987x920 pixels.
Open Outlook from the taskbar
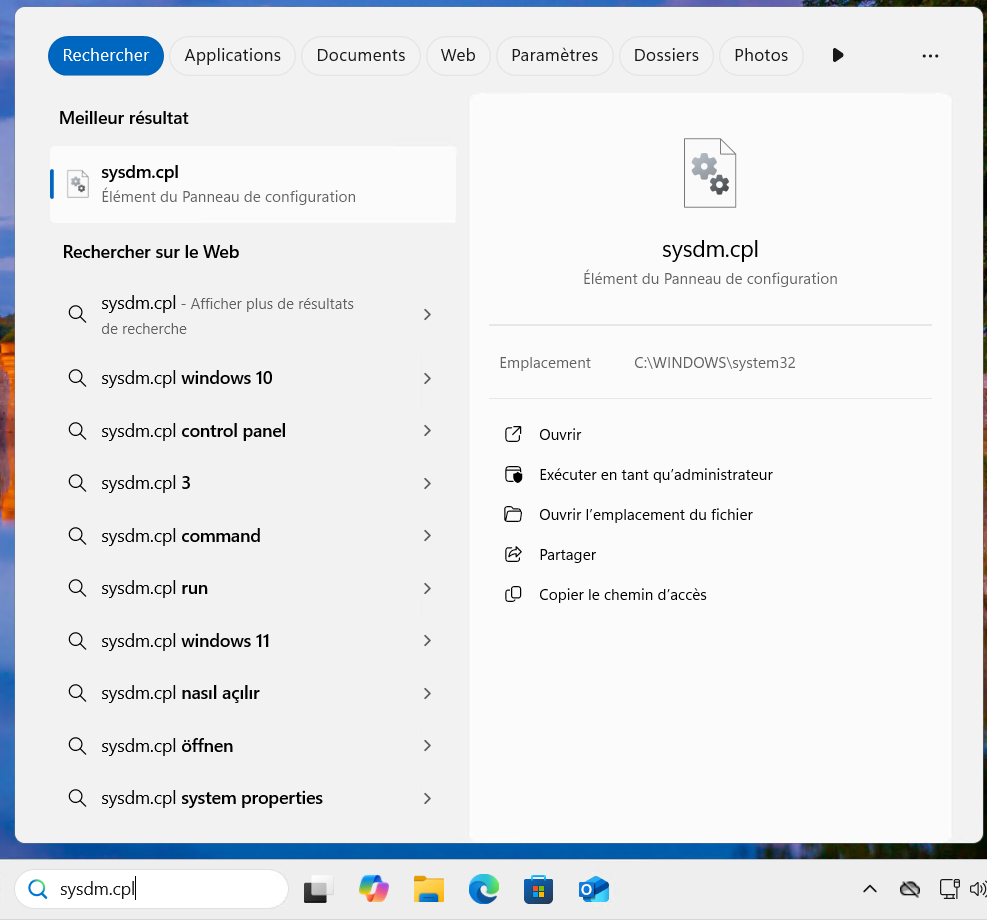593,889
